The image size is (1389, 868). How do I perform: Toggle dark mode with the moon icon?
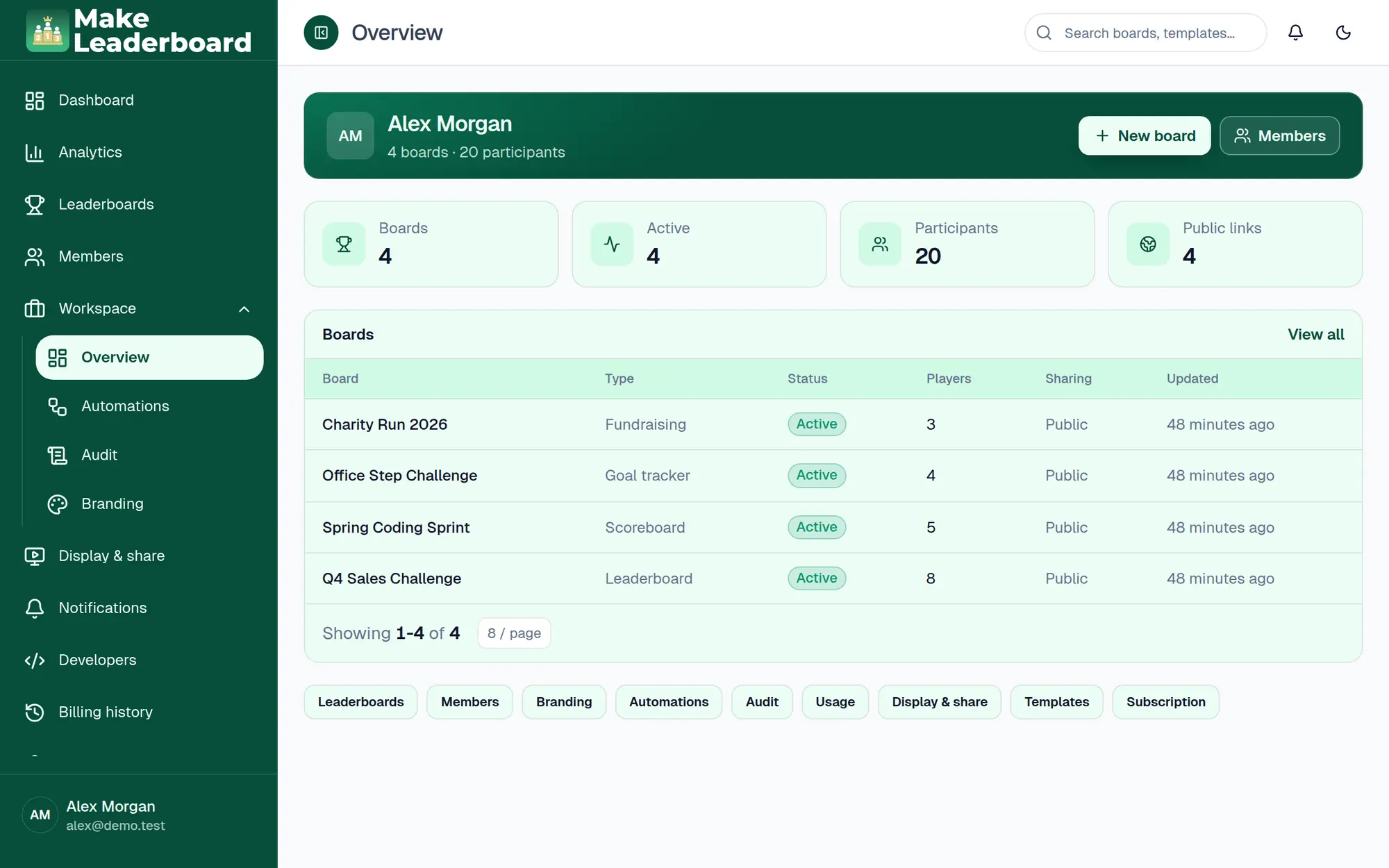point(1343,33)
